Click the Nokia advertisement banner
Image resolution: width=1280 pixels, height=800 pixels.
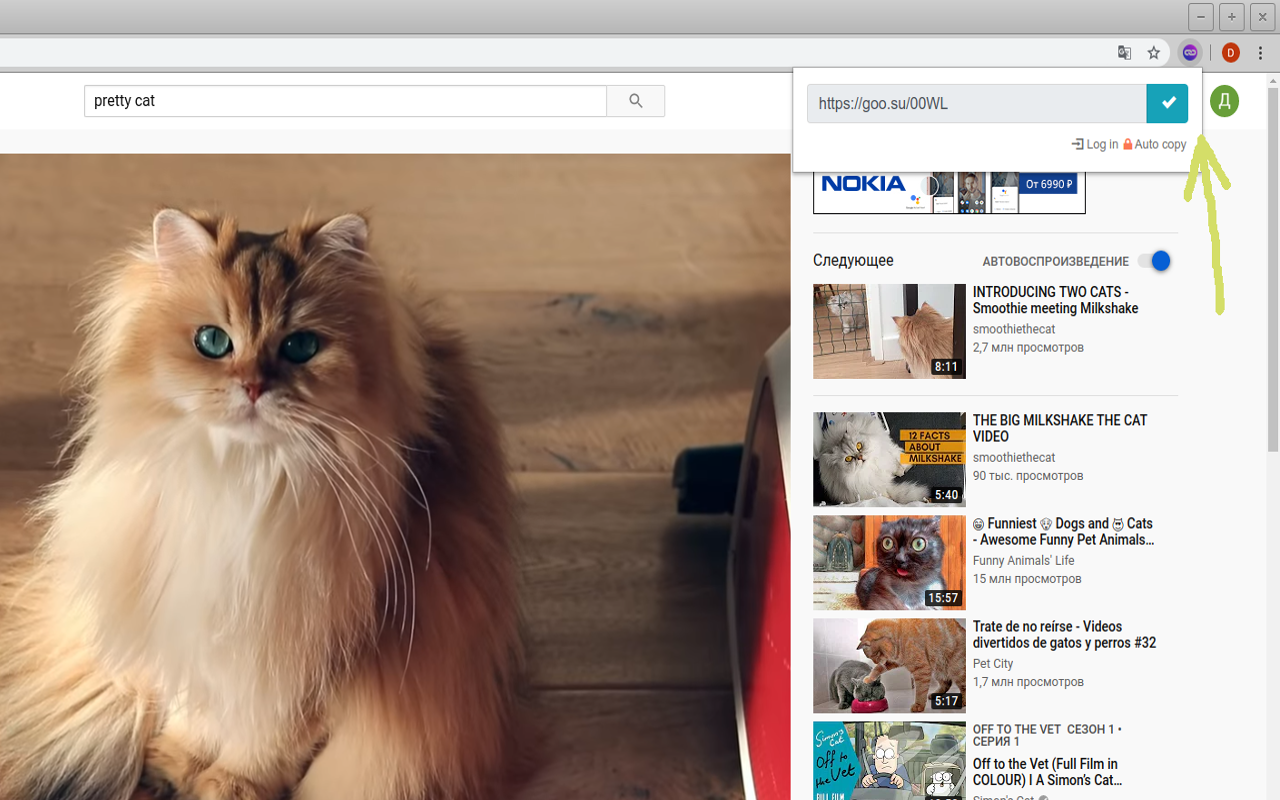[949, 191]
